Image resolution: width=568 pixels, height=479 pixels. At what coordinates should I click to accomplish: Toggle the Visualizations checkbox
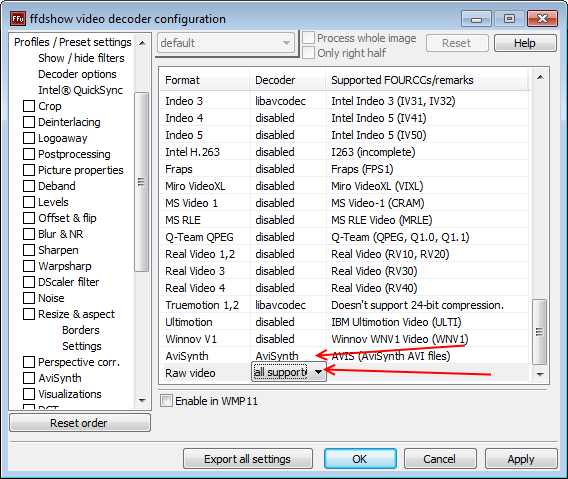[29, 394]
